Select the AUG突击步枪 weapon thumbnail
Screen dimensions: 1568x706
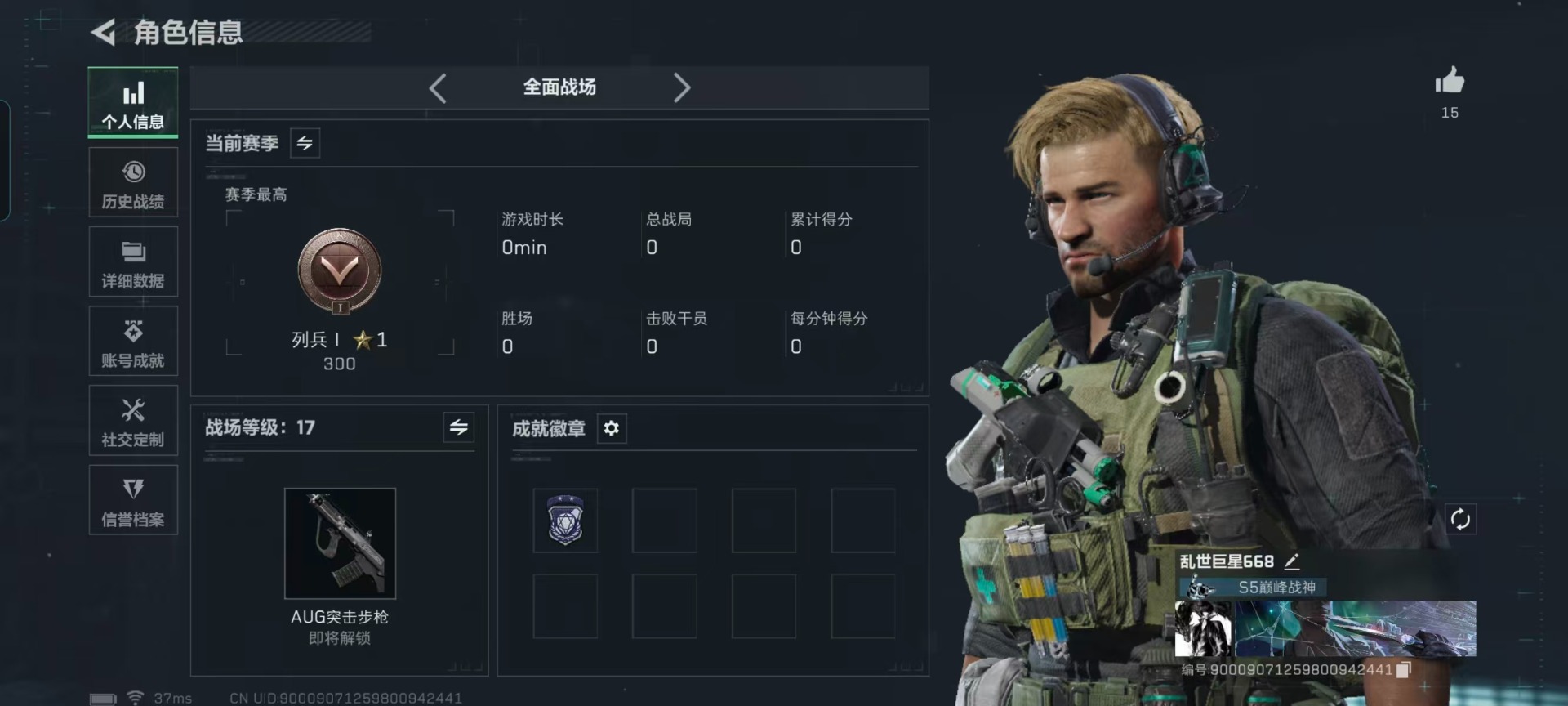(340, 543)
